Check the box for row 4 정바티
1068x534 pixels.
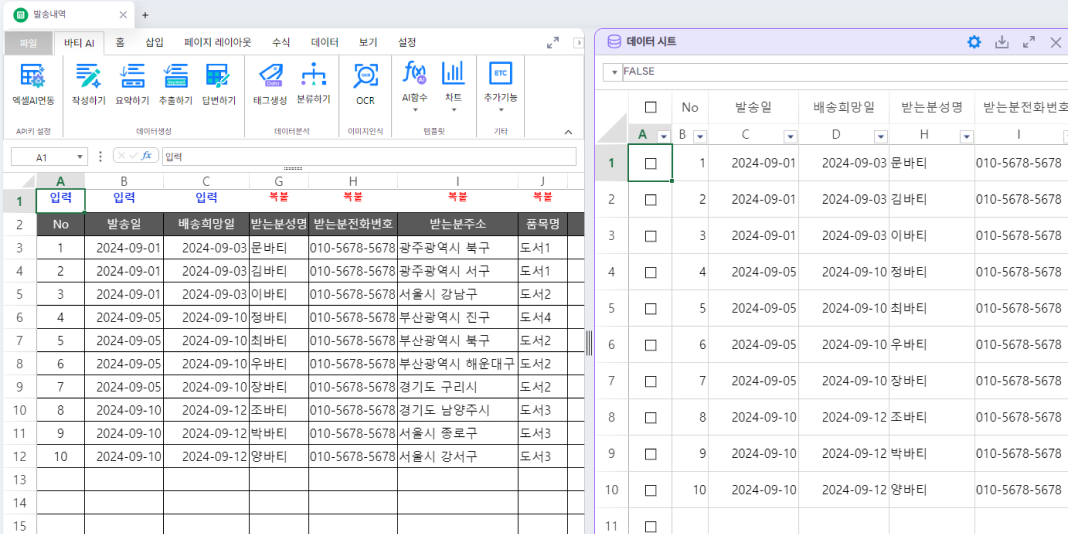650,272
